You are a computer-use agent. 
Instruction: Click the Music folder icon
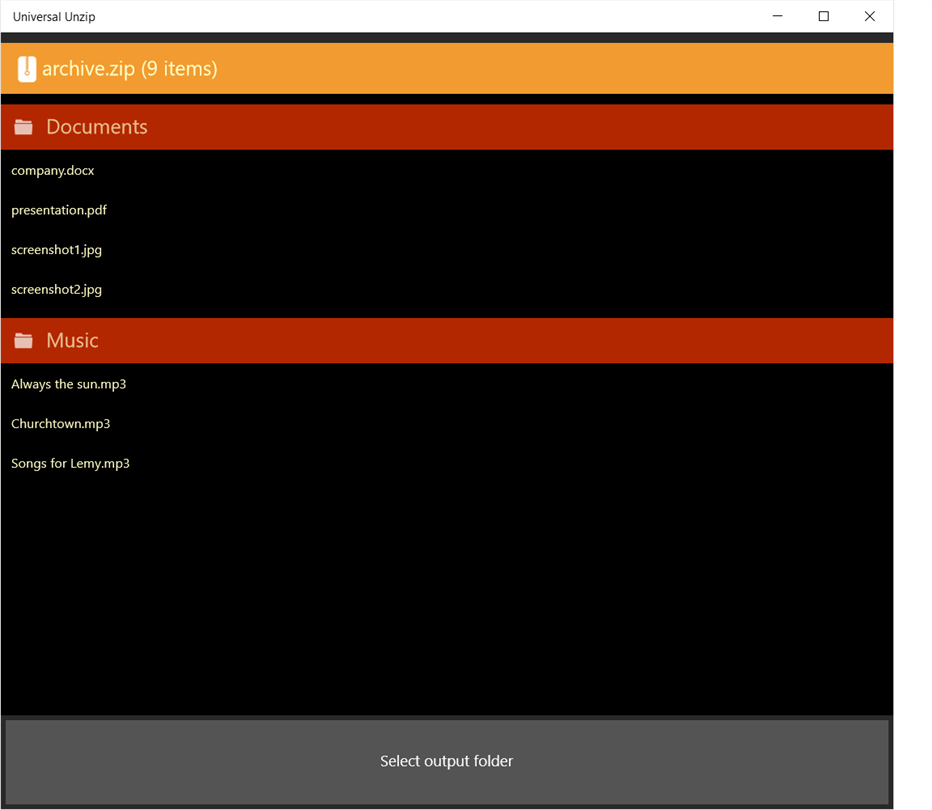click(x=23, y=340)
